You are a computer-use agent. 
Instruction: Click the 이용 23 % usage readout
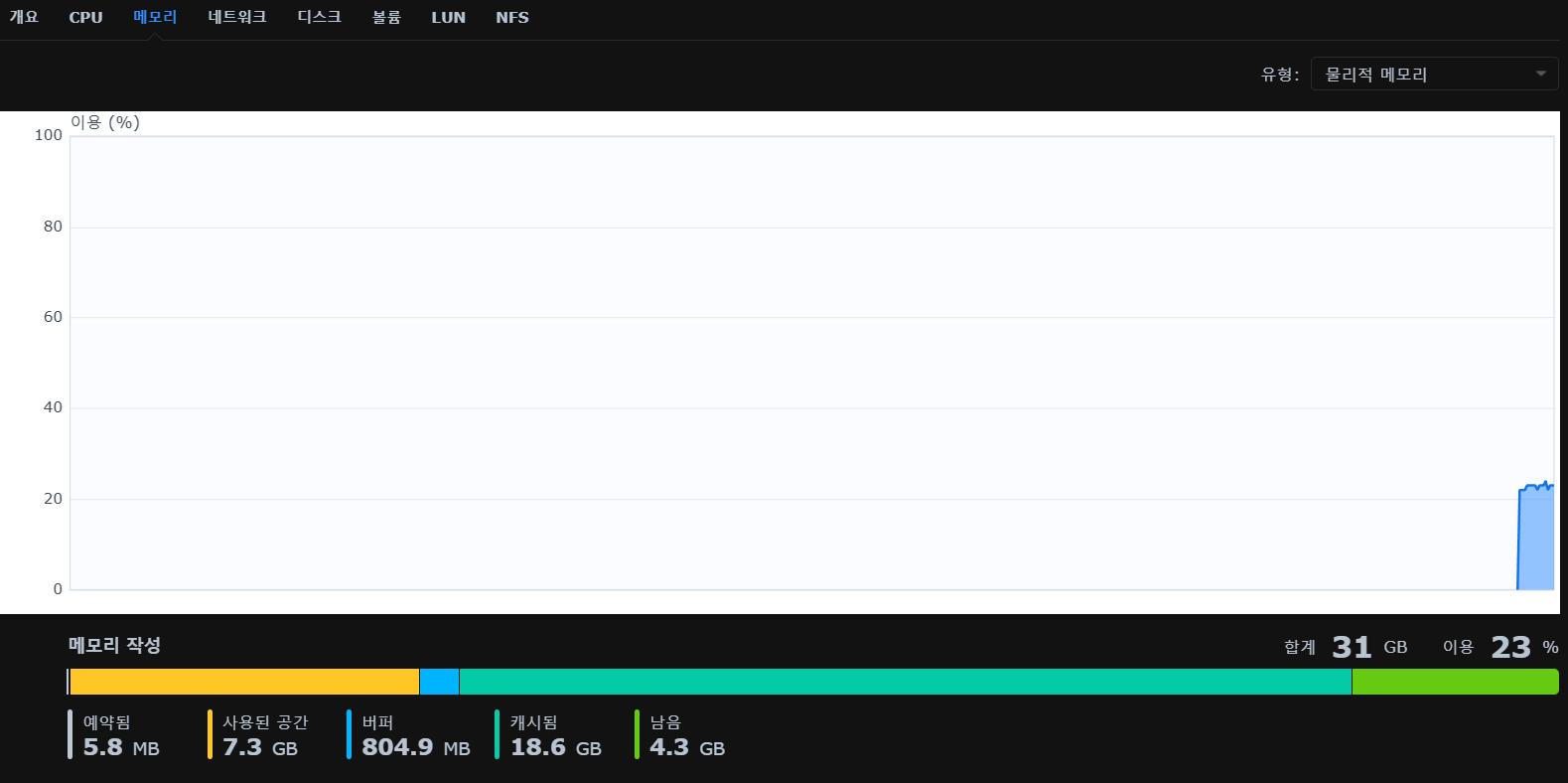click(x=1499, y=648)
